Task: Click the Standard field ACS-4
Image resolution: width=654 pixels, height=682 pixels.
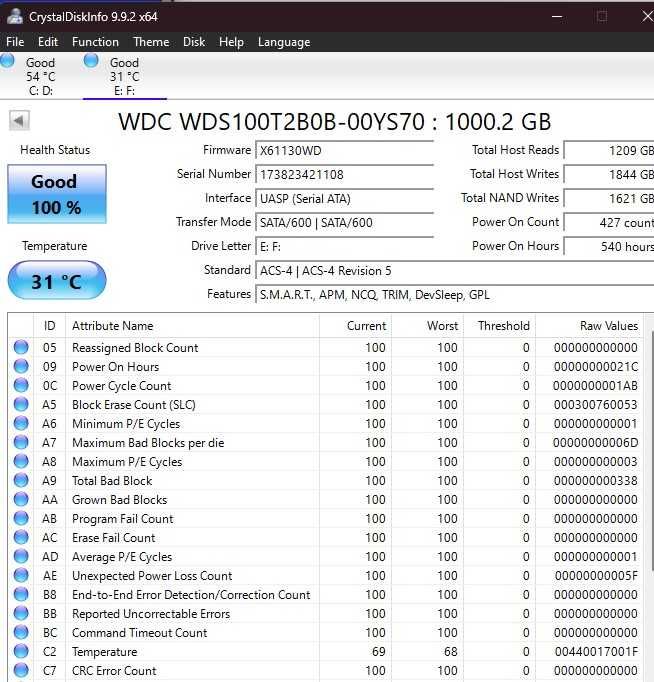Action: click(x=454, y=271)
